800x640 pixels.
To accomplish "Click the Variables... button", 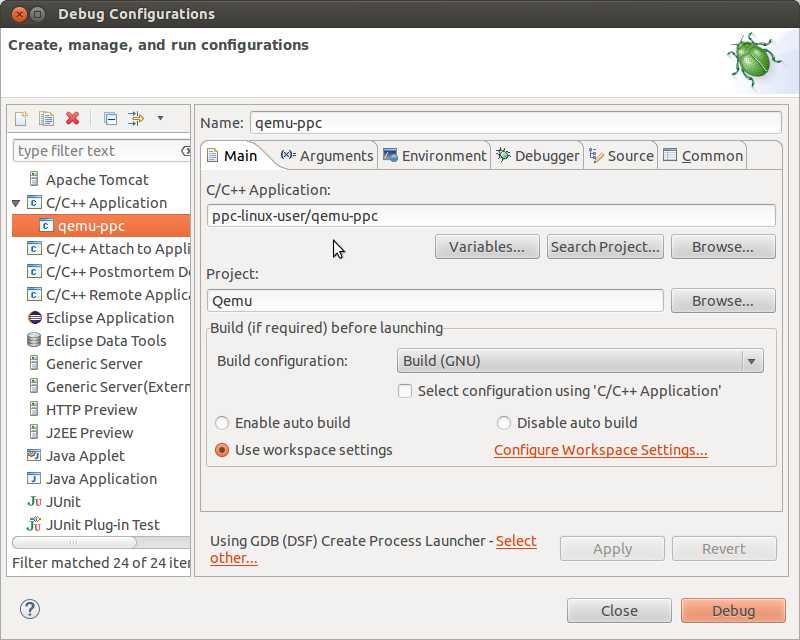I will (x=487, y=247).
